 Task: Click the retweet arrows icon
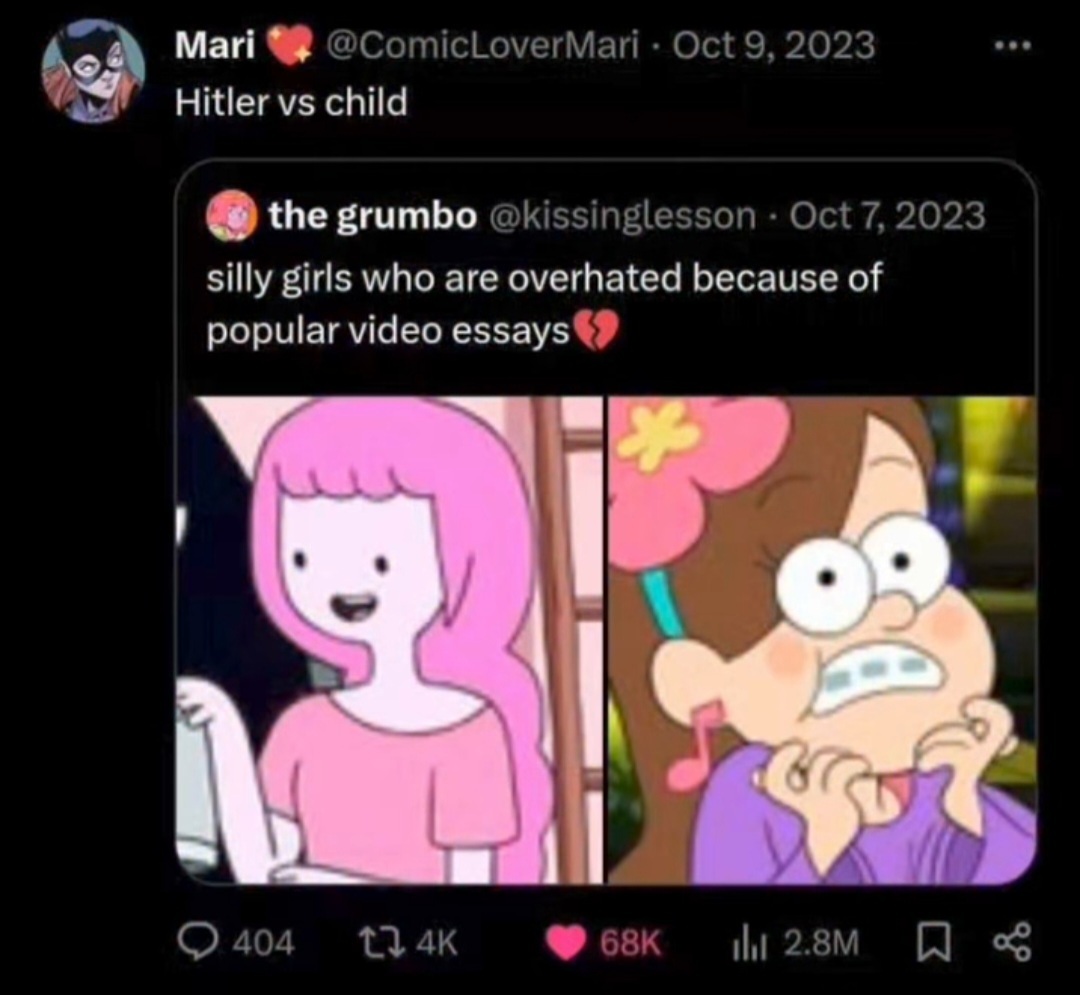[x=382, y=942]
